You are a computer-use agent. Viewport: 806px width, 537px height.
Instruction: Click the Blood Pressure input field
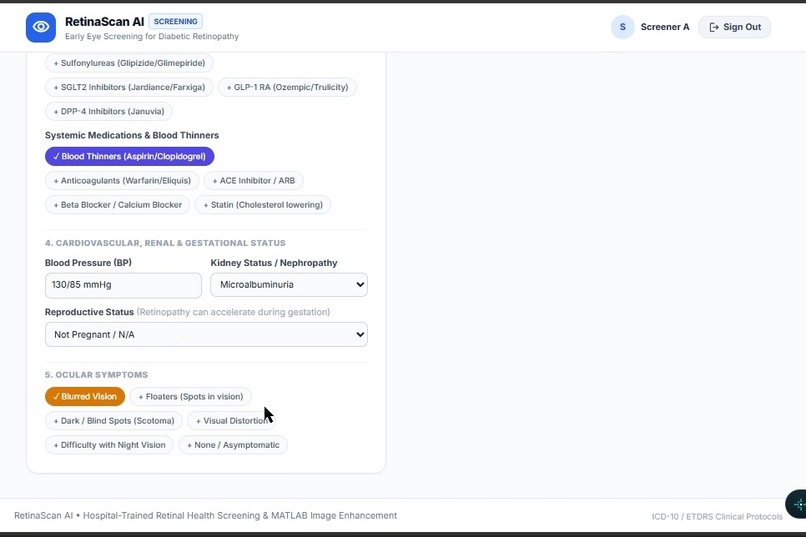[x=123, y=285]
